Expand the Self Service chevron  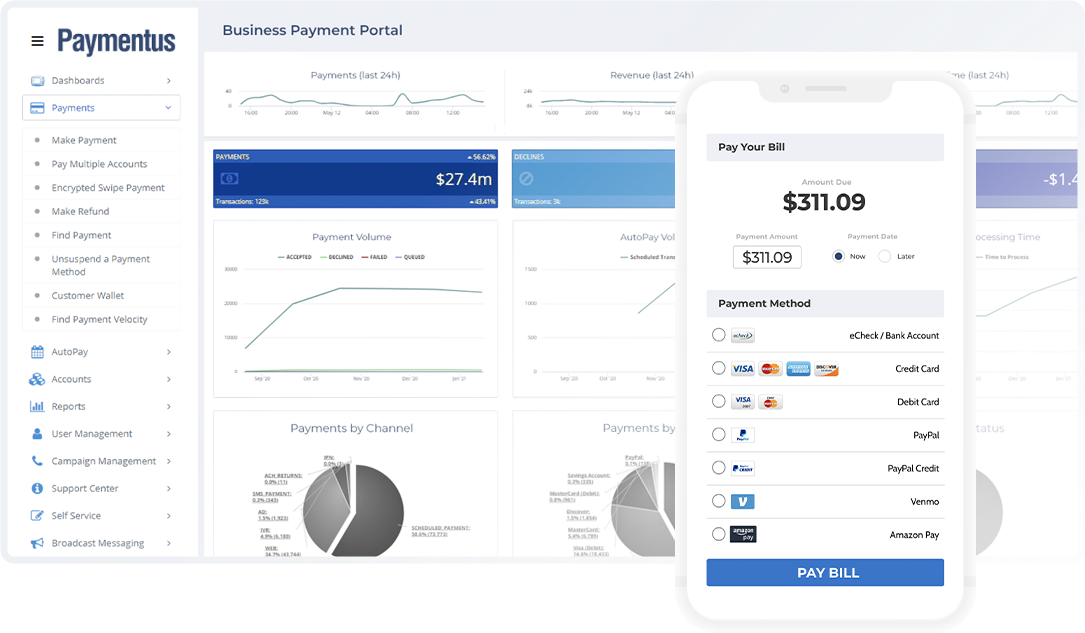coord(169,515)
